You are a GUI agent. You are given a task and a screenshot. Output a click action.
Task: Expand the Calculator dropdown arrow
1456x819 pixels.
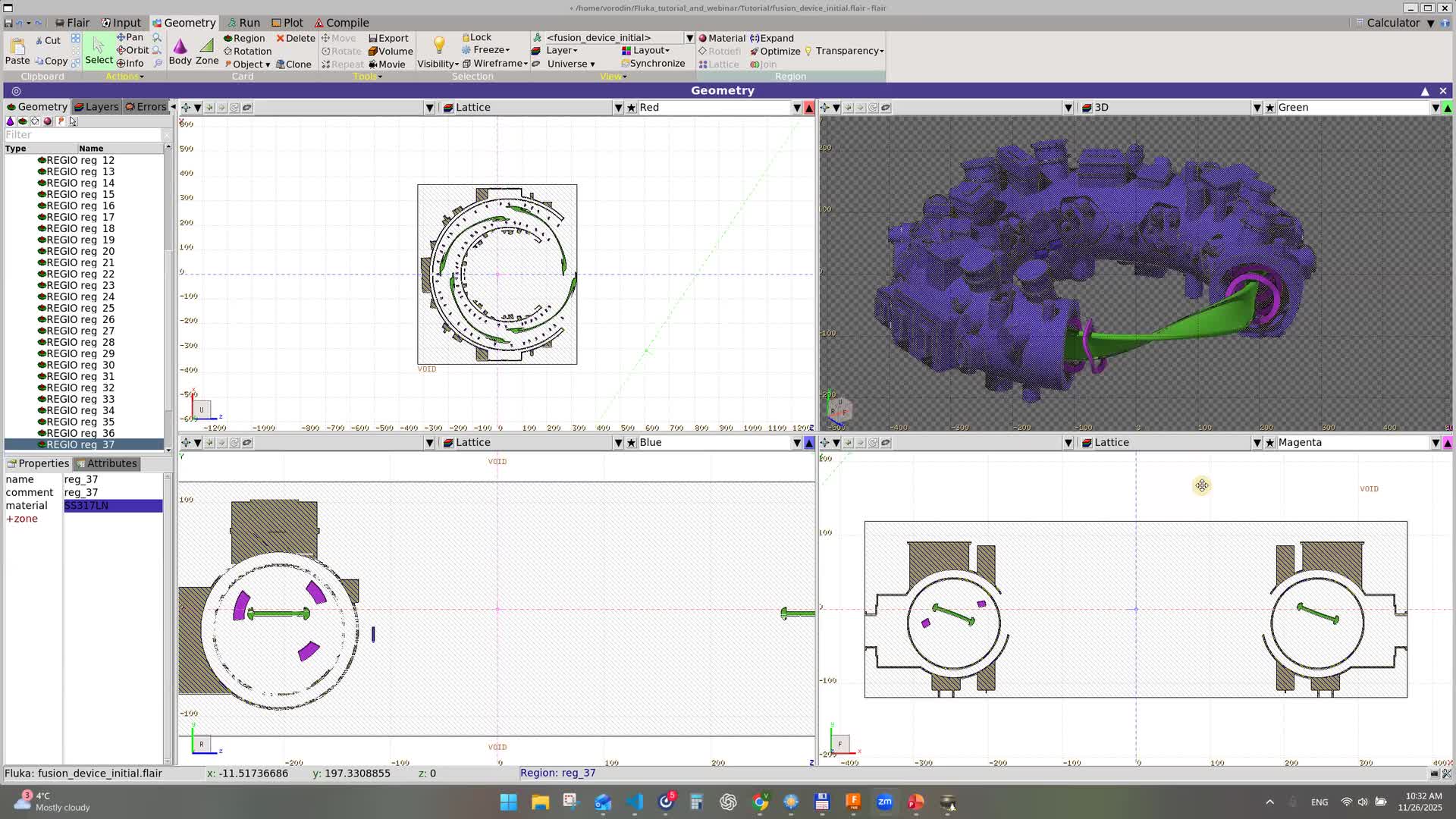1431,24
